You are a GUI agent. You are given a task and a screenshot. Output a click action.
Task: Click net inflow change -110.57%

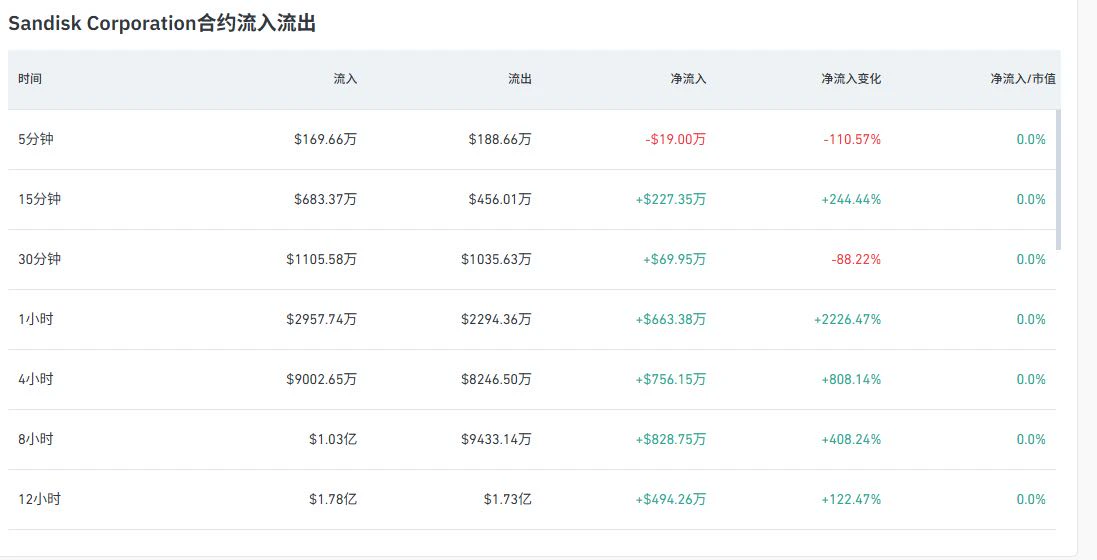point(852,139)
